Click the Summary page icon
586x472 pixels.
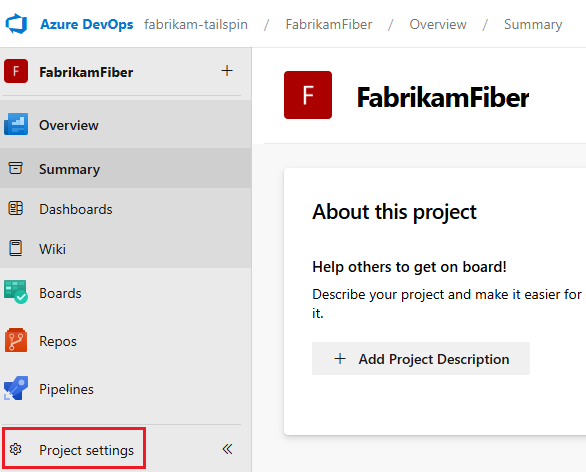pyautogui.click(x=15, y=168)
